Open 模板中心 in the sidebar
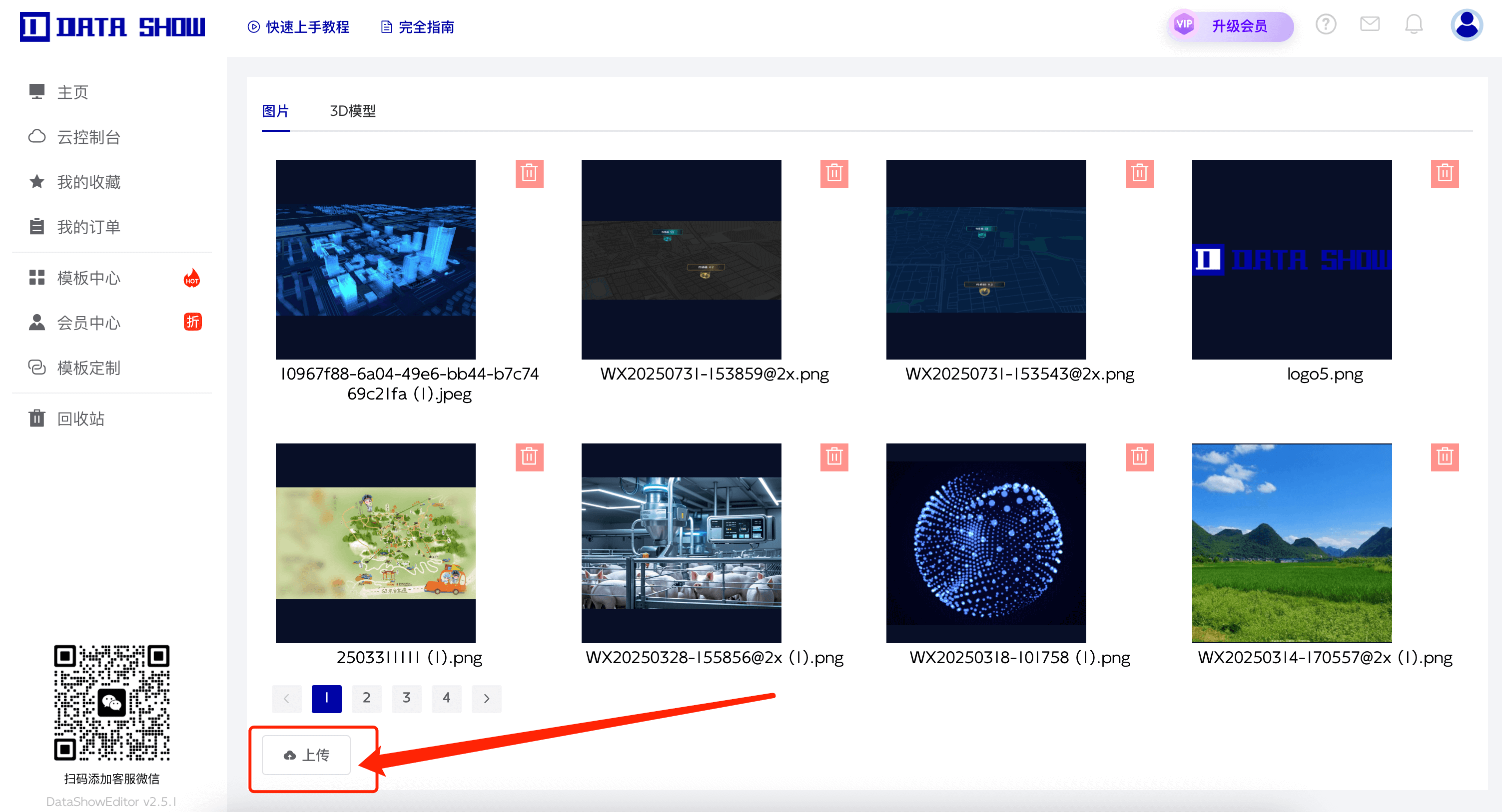The width and height of the screenshot is (1502, 812). click(x=88, y=278)
